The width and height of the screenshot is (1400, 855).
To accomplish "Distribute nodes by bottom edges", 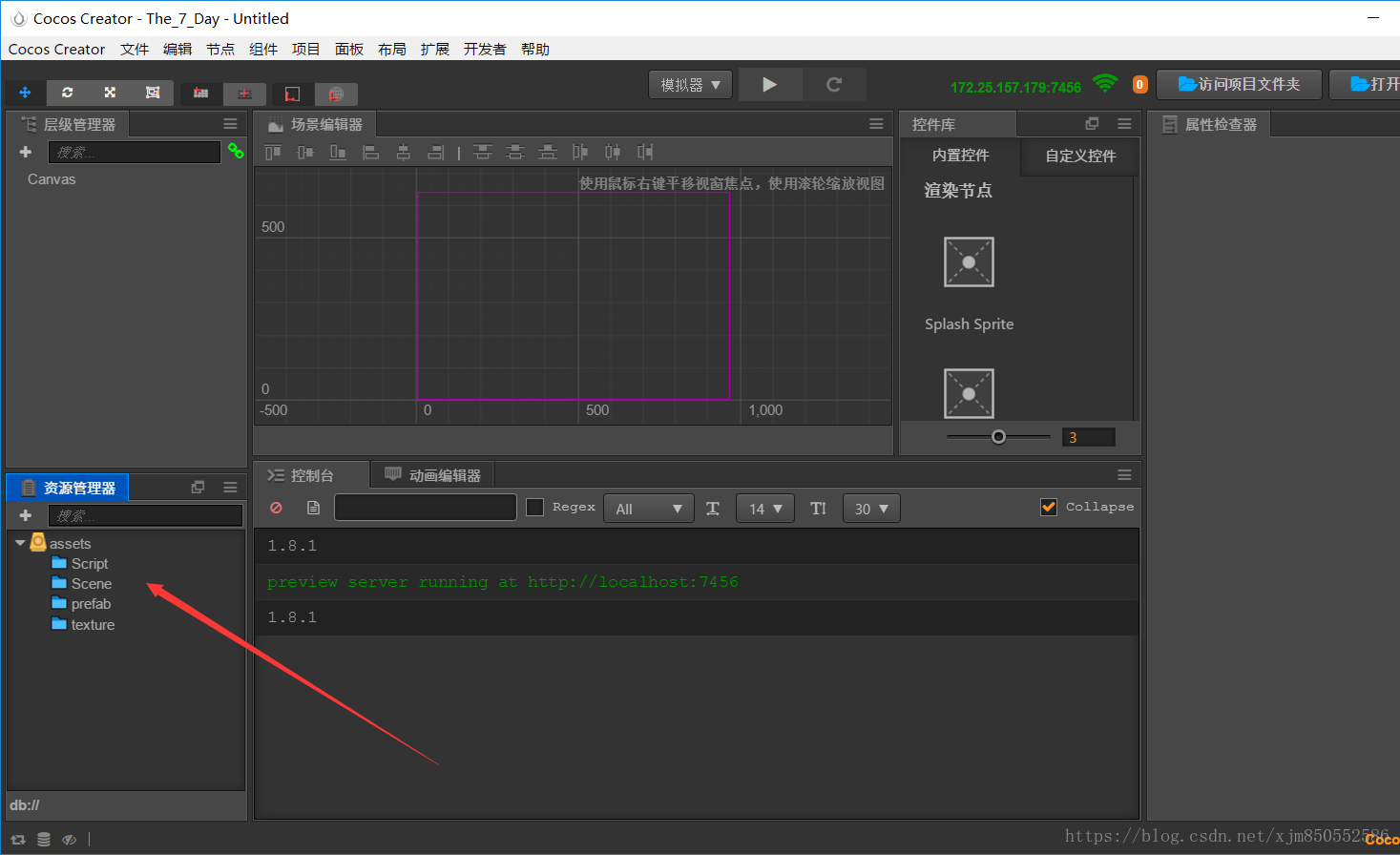I will pyautogui.click(x=548, y=152).
